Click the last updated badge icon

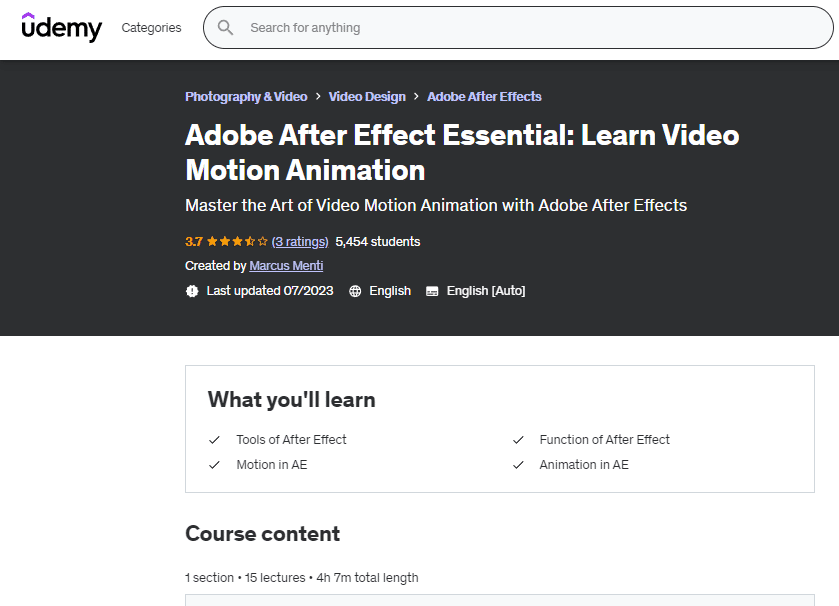point(192,291)
